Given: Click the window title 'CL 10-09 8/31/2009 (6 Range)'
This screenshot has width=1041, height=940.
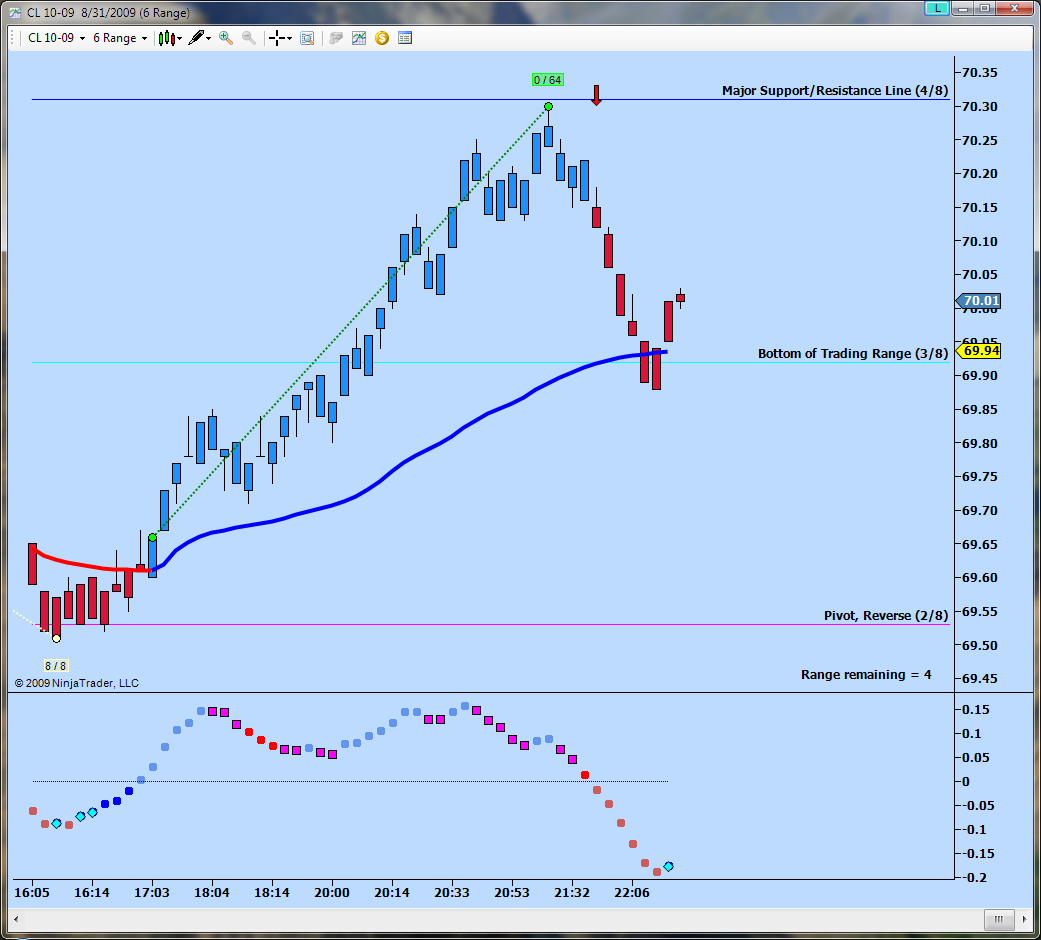Looking at the screenshot, I should tap(108, 13).
